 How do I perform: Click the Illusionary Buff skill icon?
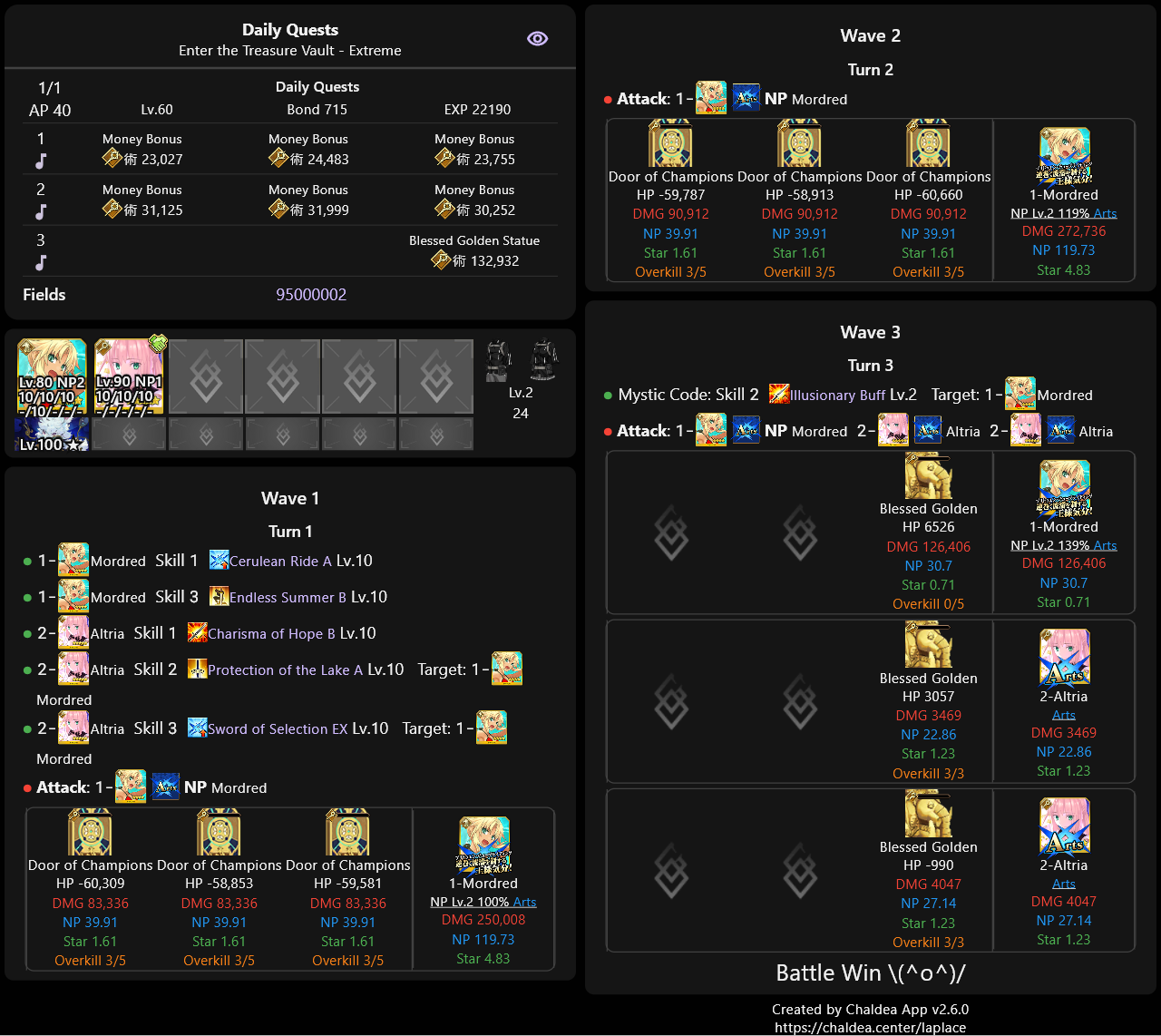coord(778,395)
